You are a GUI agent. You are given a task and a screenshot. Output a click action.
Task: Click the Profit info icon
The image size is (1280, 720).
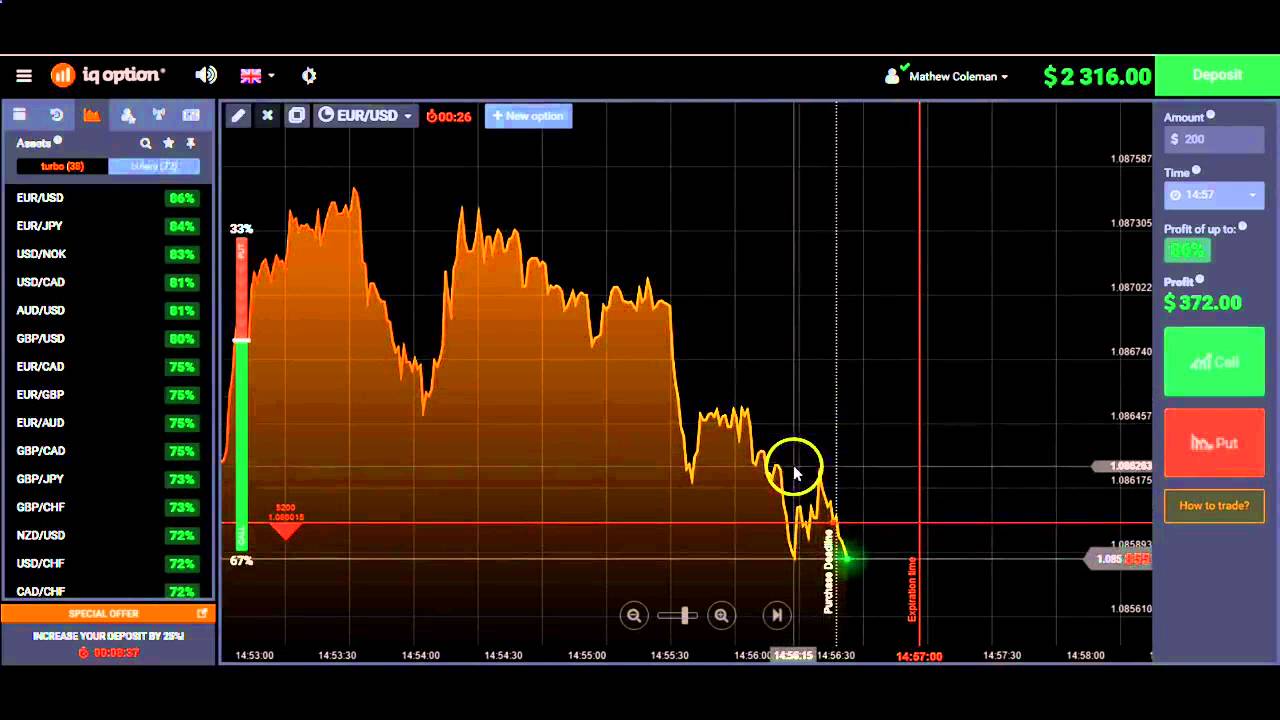point(1200,280)
